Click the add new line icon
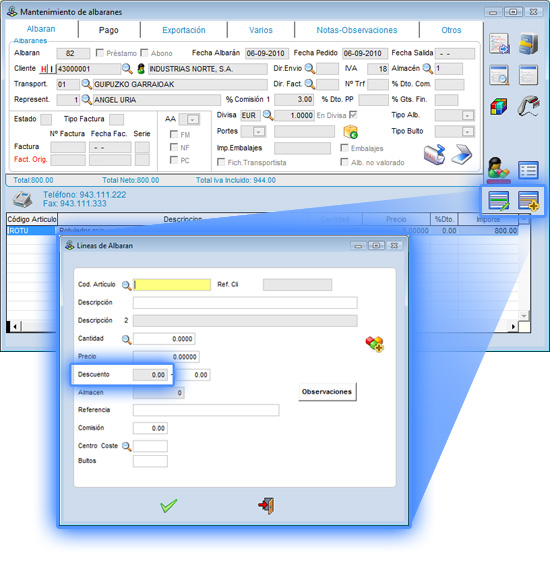 [528, 201]
